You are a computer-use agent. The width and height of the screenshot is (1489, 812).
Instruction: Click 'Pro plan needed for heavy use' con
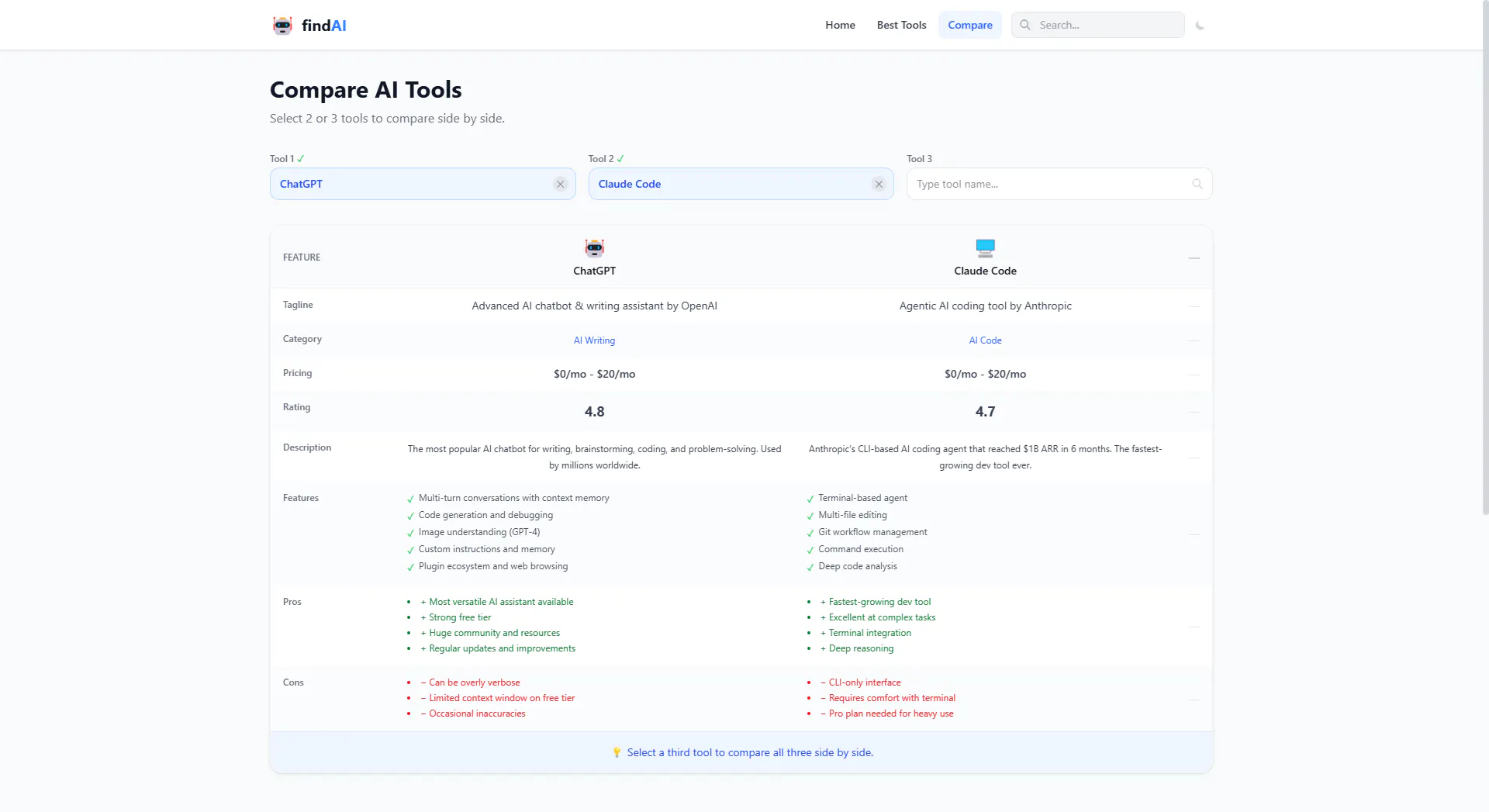pos(891,714)
